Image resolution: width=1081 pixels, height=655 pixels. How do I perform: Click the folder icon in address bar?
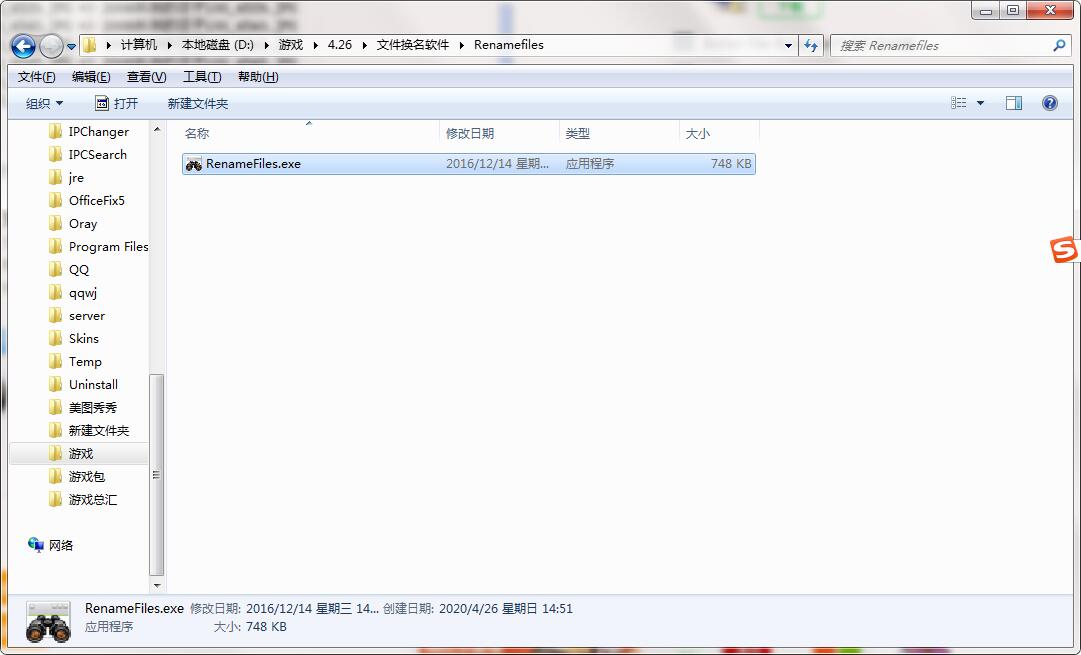click(90, 46)
